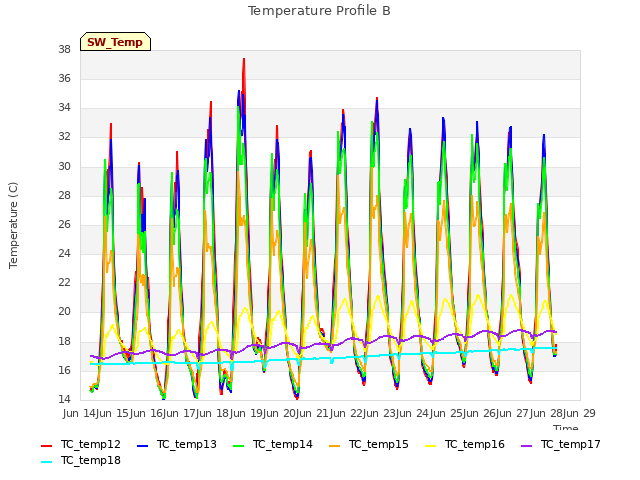Viewport: 640px width, 480px height.
Task: Click the yellow TC_temp16 legend swatch
Action: 430,446
